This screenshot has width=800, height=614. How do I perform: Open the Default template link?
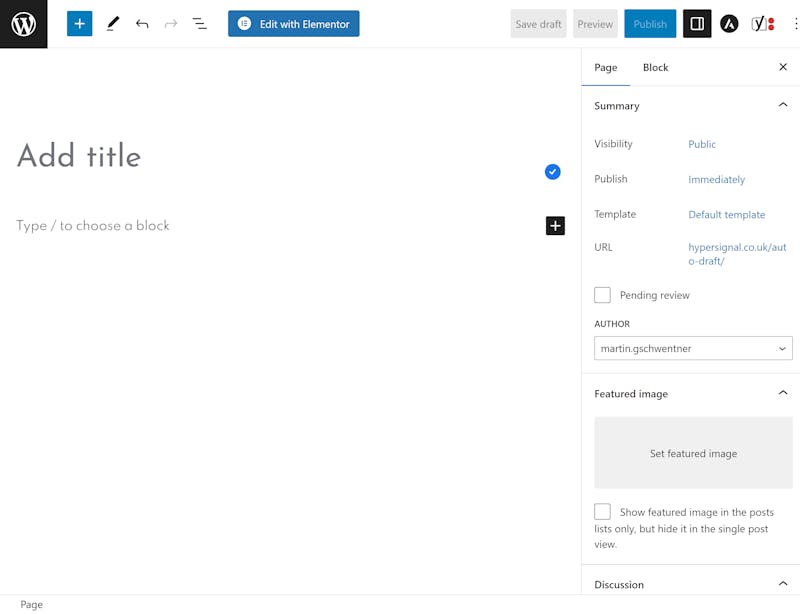727,214
